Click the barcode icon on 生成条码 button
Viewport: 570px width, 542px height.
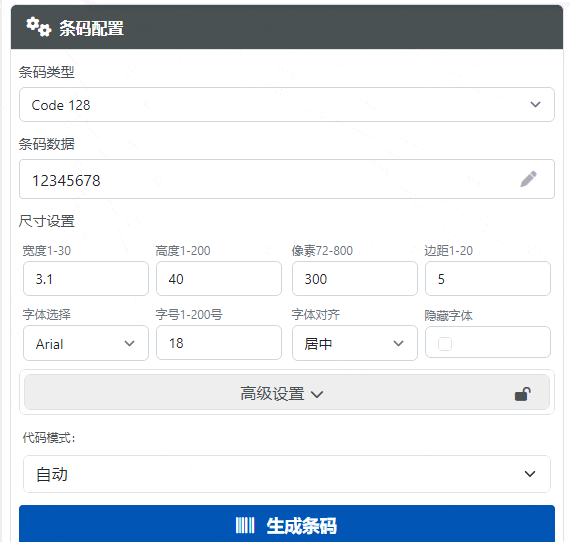click(245, 526)
